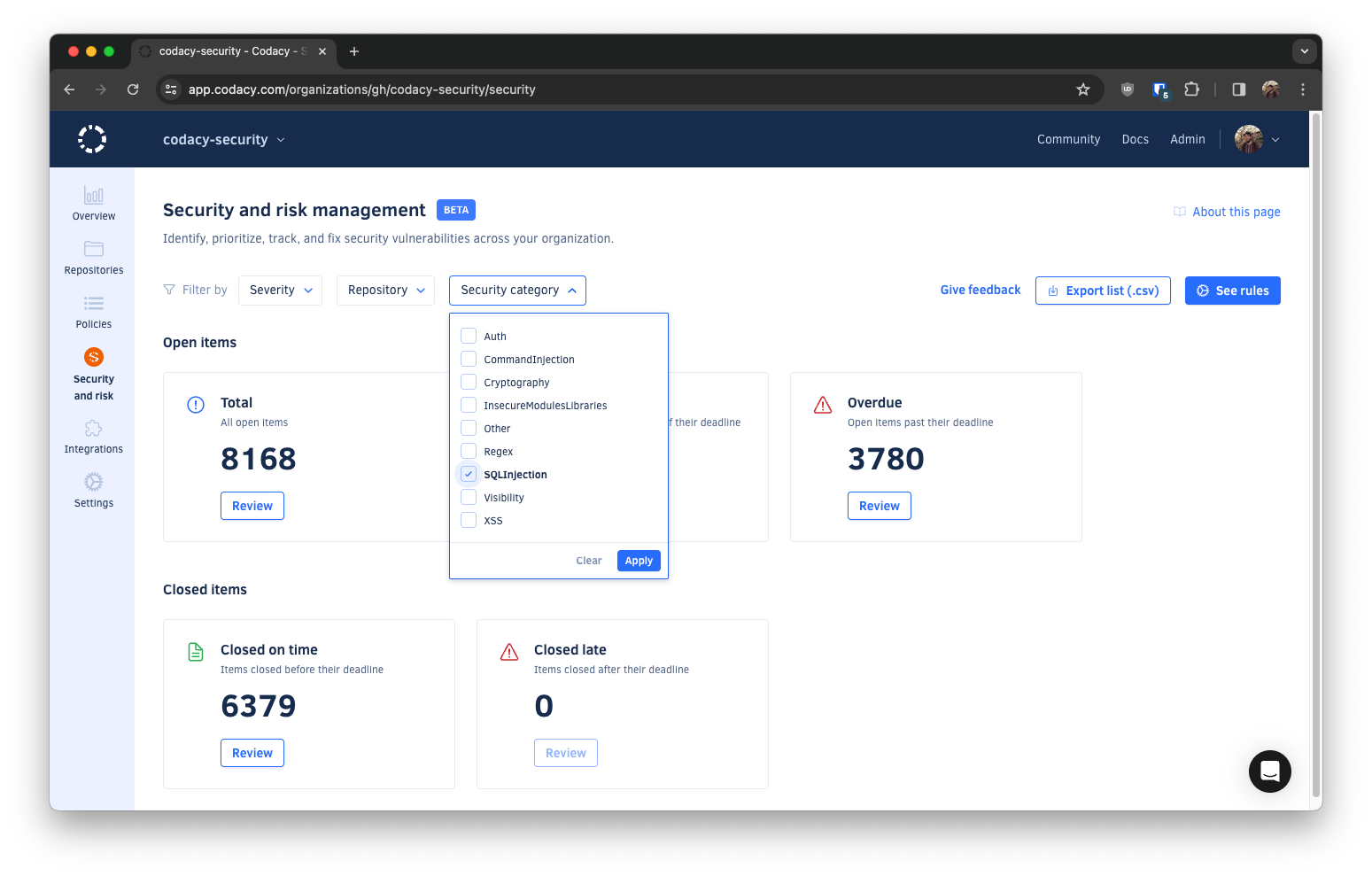Check the CommandInjection checkbox

tap(469, 359)
